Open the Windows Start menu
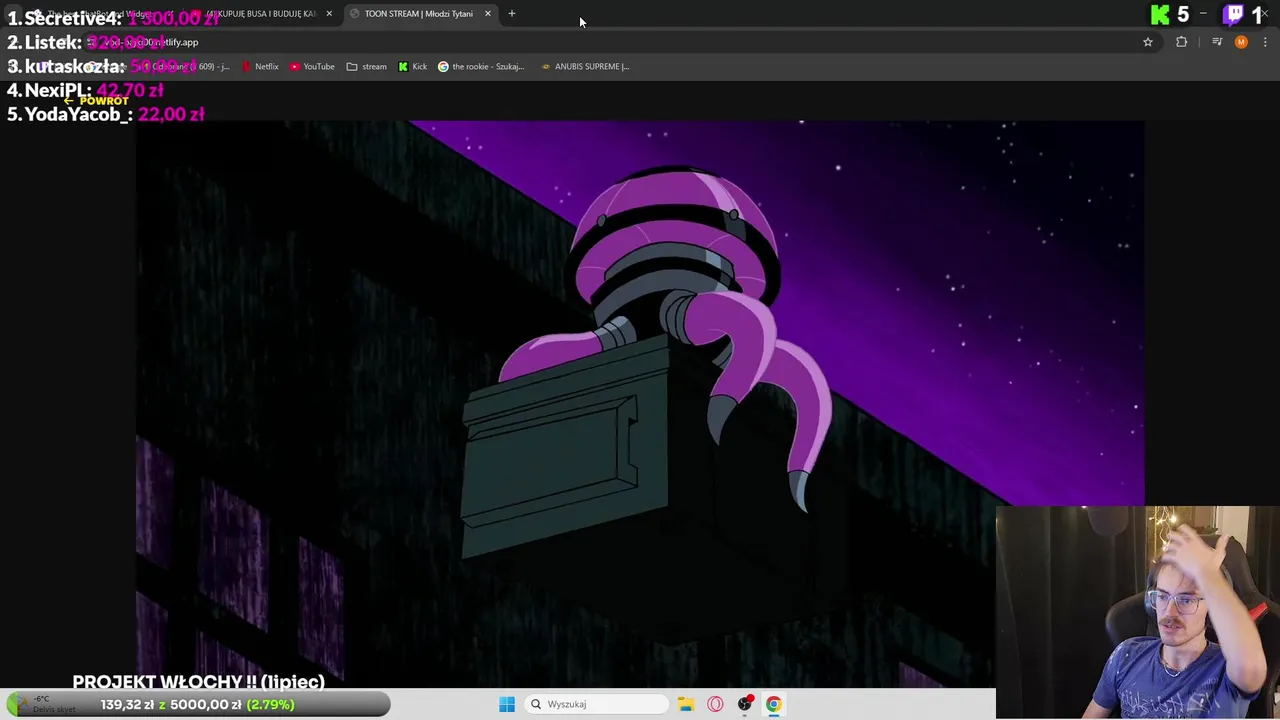This screenshot has height=720, width=1280. [507, 704]
